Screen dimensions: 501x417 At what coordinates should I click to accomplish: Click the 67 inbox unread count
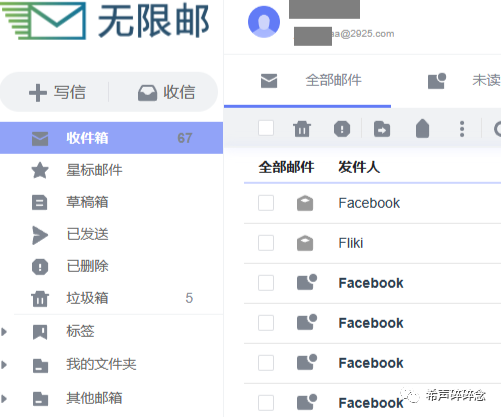pos(185,138)
